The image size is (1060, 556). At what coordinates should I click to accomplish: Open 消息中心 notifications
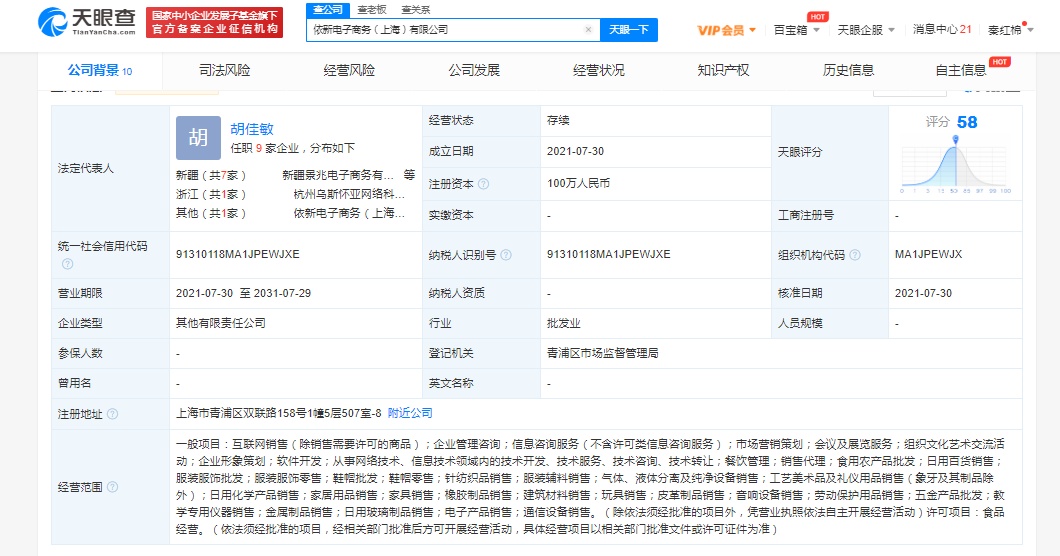[942, 30]
